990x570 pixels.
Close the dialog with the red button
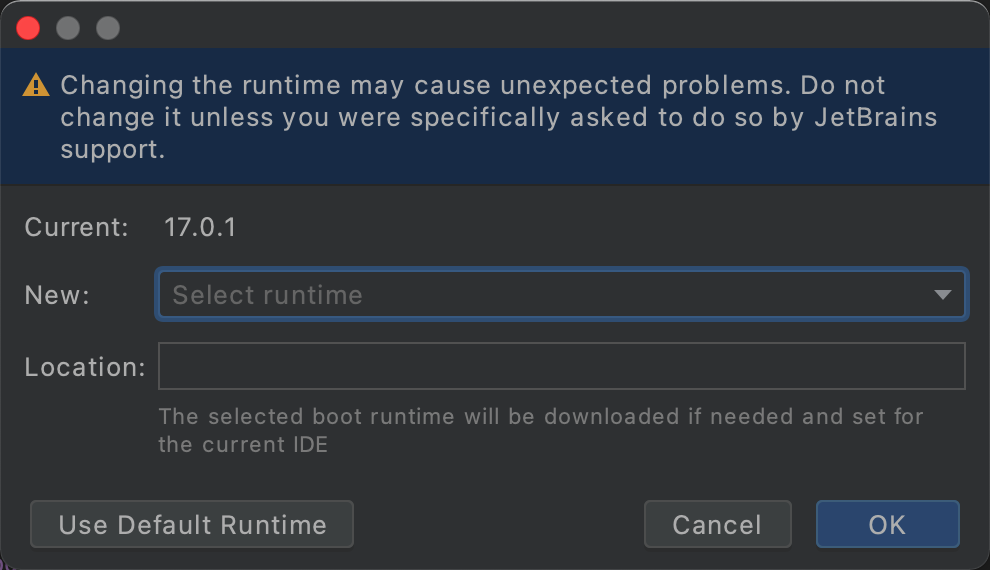(x=28, y=28)
